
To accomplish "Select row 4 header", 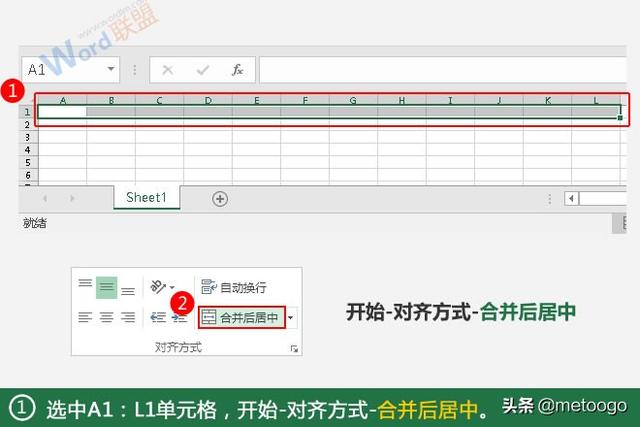I will click(28, 150).
